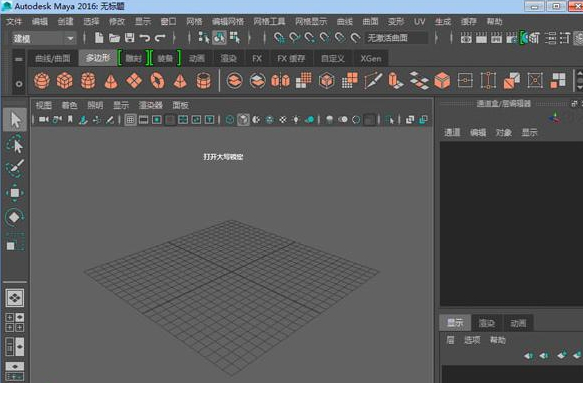Click the Bevel cube shelf icon
583x398 pixels.
click(442, 81)
